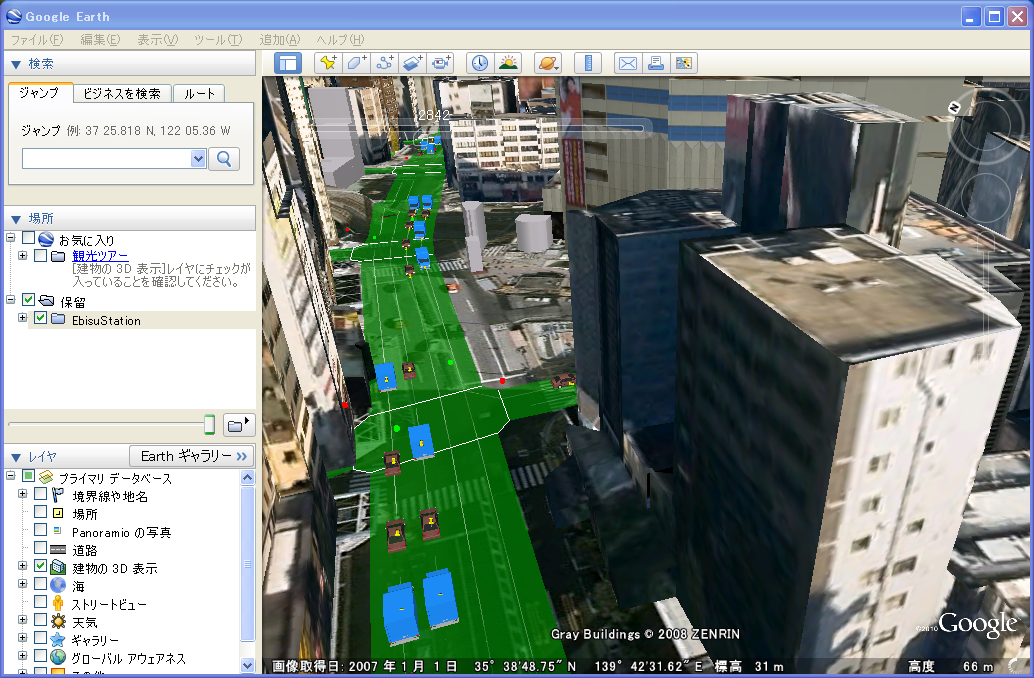The image size is (1034, 678).
Task: Click the building icon beside 建物の 3D 表示
Action: 58,567
